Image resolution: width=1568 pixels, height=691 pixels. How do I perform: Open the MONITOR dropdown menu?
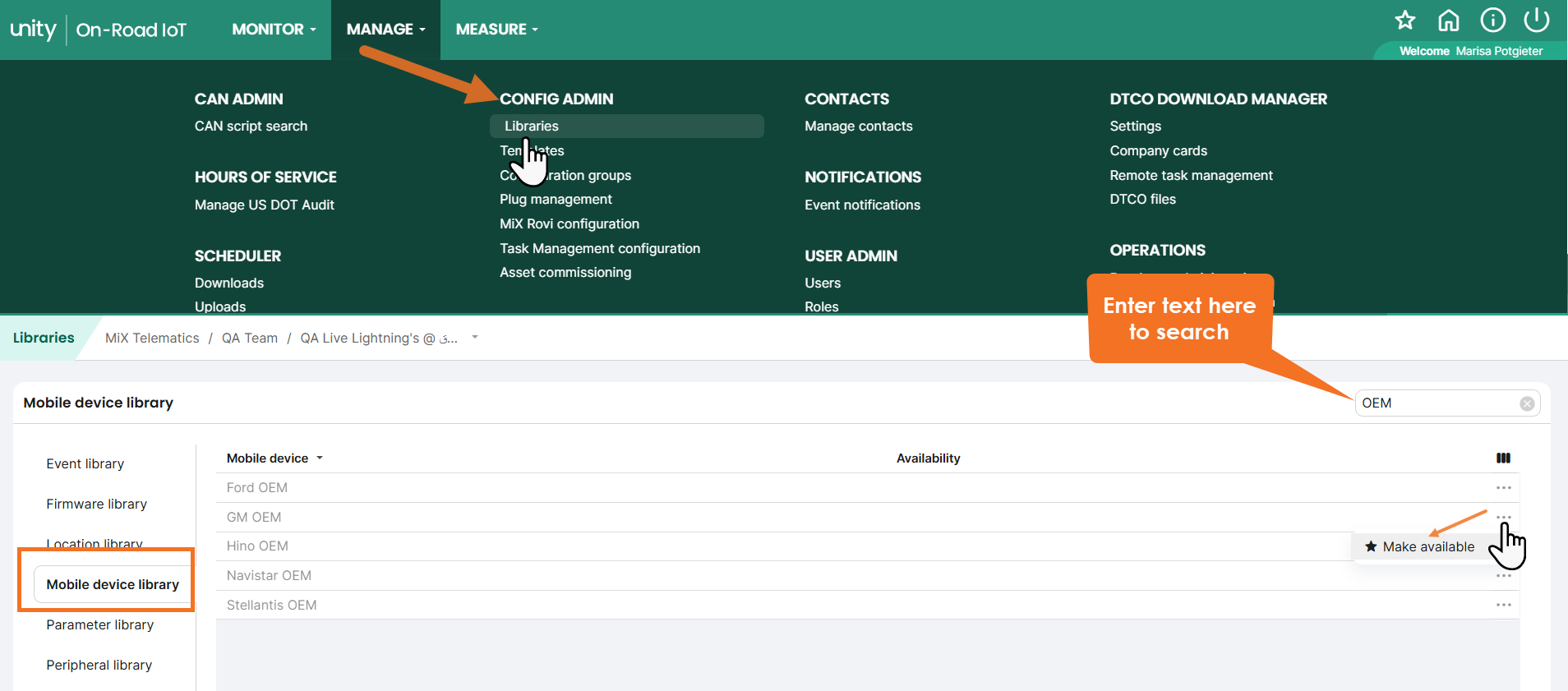pos(274,30)
